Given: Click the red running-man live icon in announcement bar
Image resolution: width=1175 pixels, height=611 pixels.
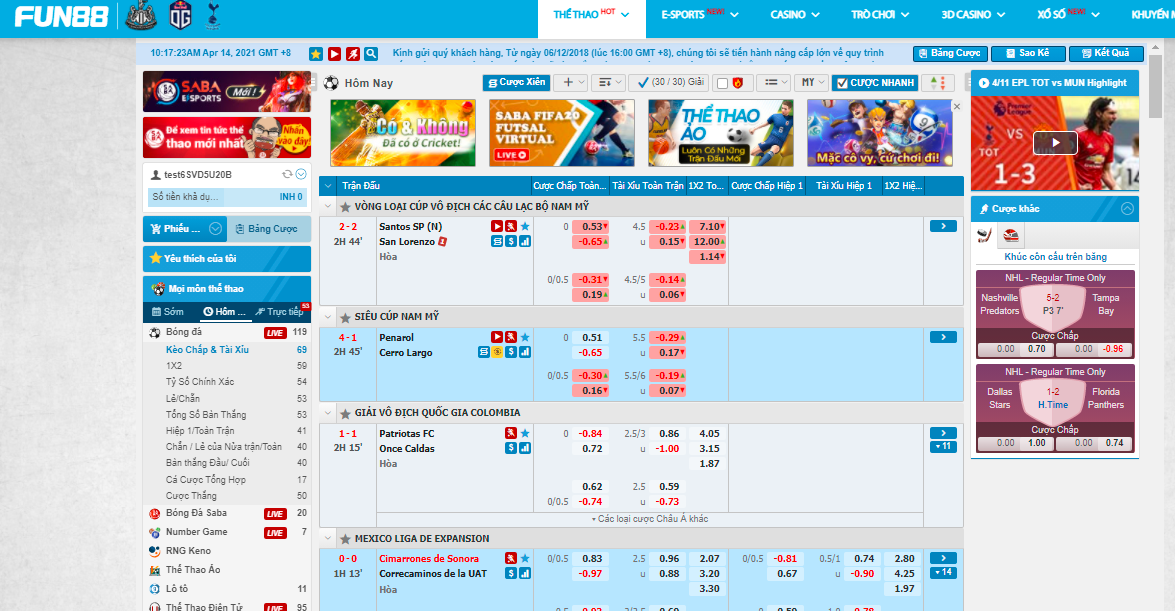Looking at the screenshot, I should pos(352,54).
